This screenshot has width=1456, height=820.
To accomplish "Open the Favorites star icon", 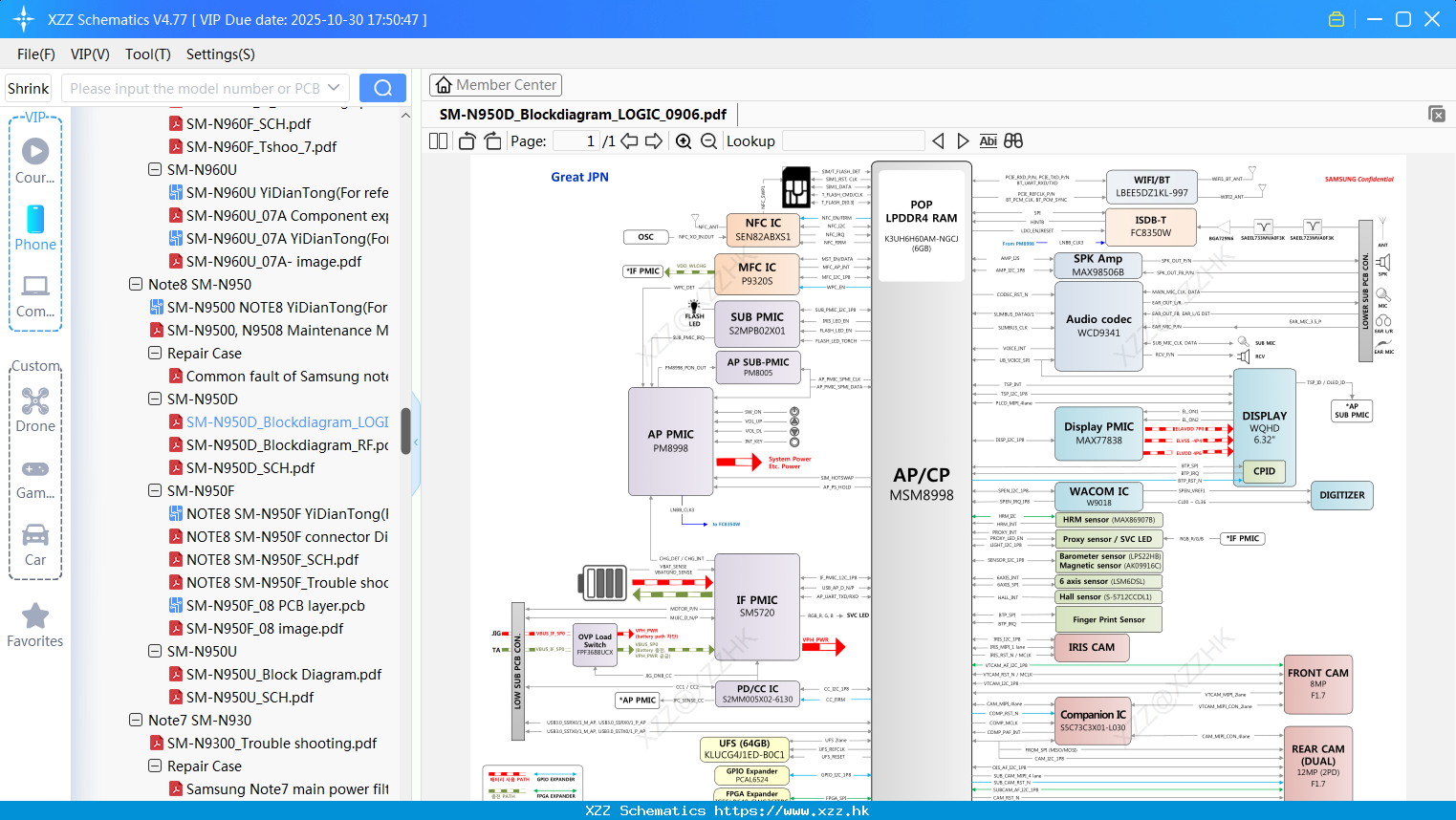I will (x=35, y=626).
